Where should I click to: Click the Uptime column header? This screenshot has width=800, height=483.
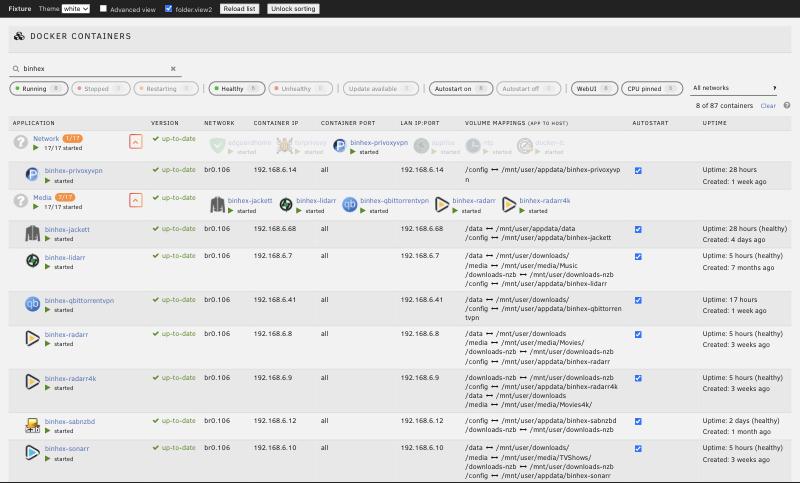[714, 123]
